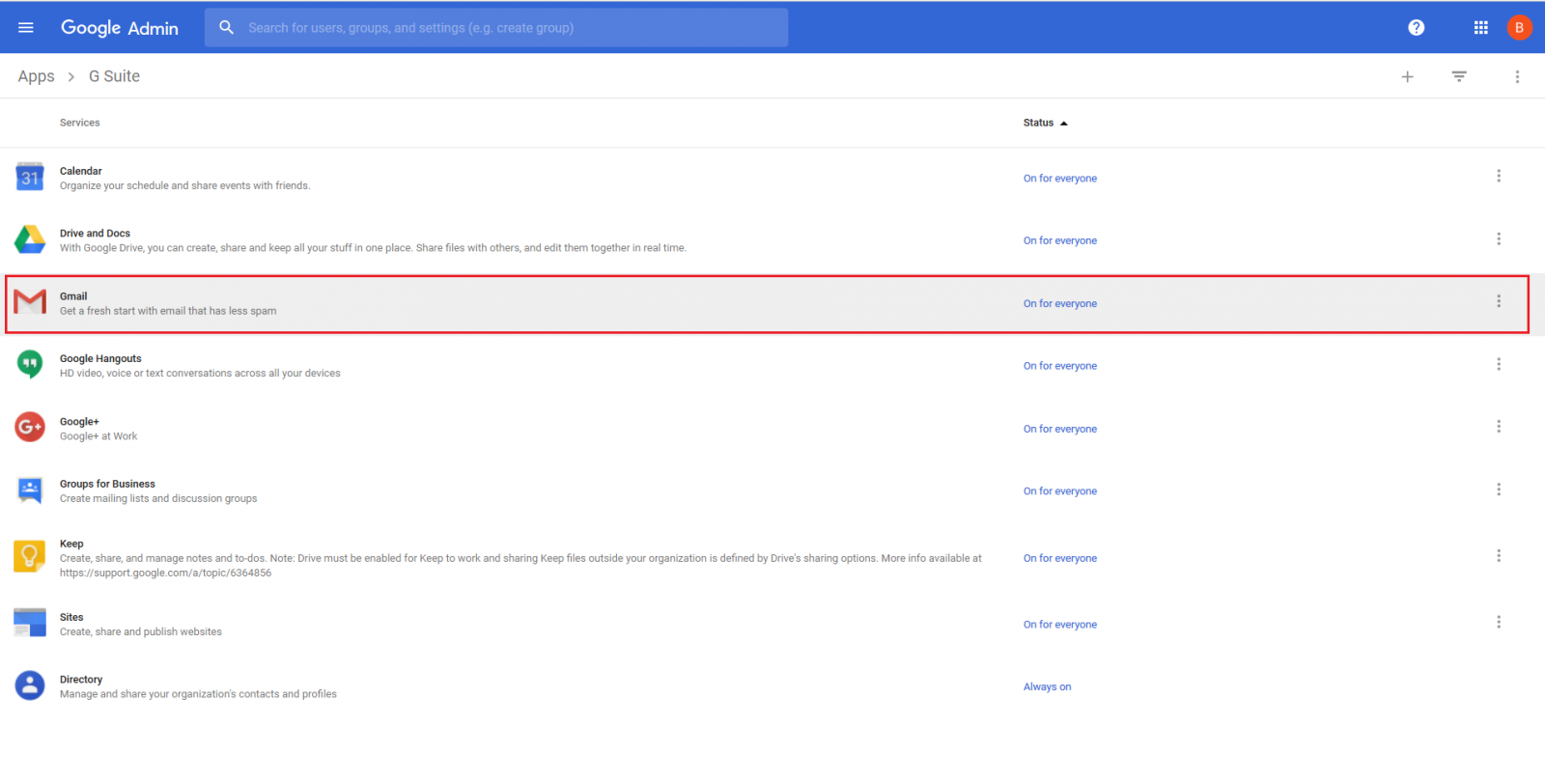Click the Google+ at Work description

point(98,436)
